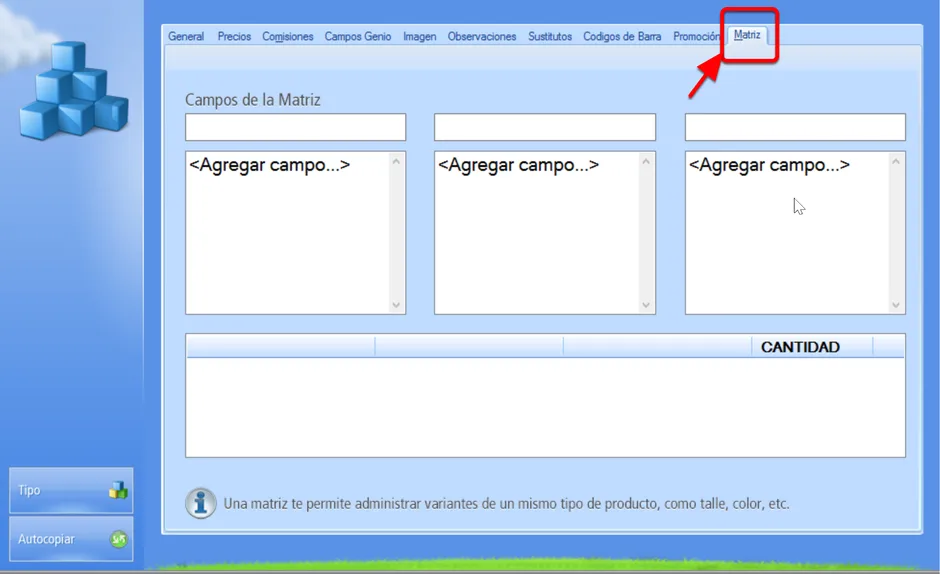940x574 pixels.
Task: Select <Agregar campo...> in the left list
Action: (x=270, y=165)
